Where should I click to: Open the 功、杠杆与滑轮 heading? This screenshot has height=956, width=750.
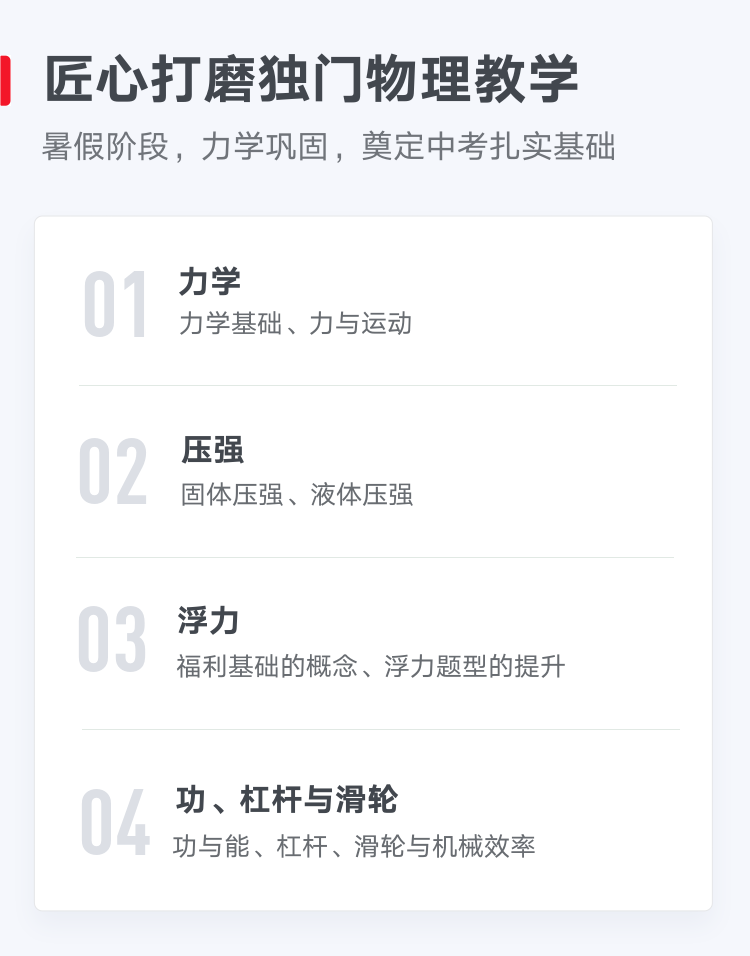click(x=287, y=800)
